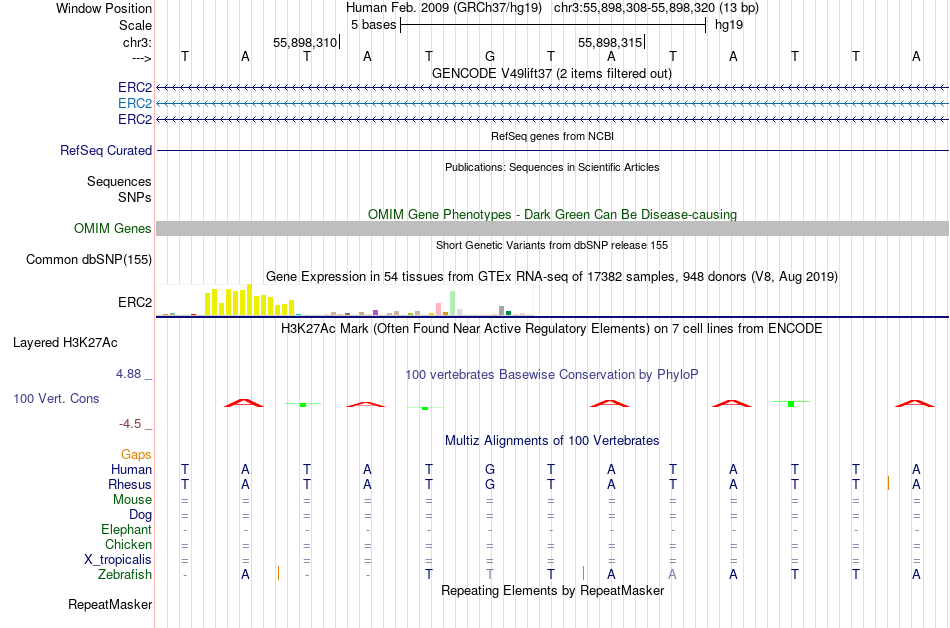Click the OMIM Gene Phenotypes green title
Screen dimensions: 950x628
553,214
